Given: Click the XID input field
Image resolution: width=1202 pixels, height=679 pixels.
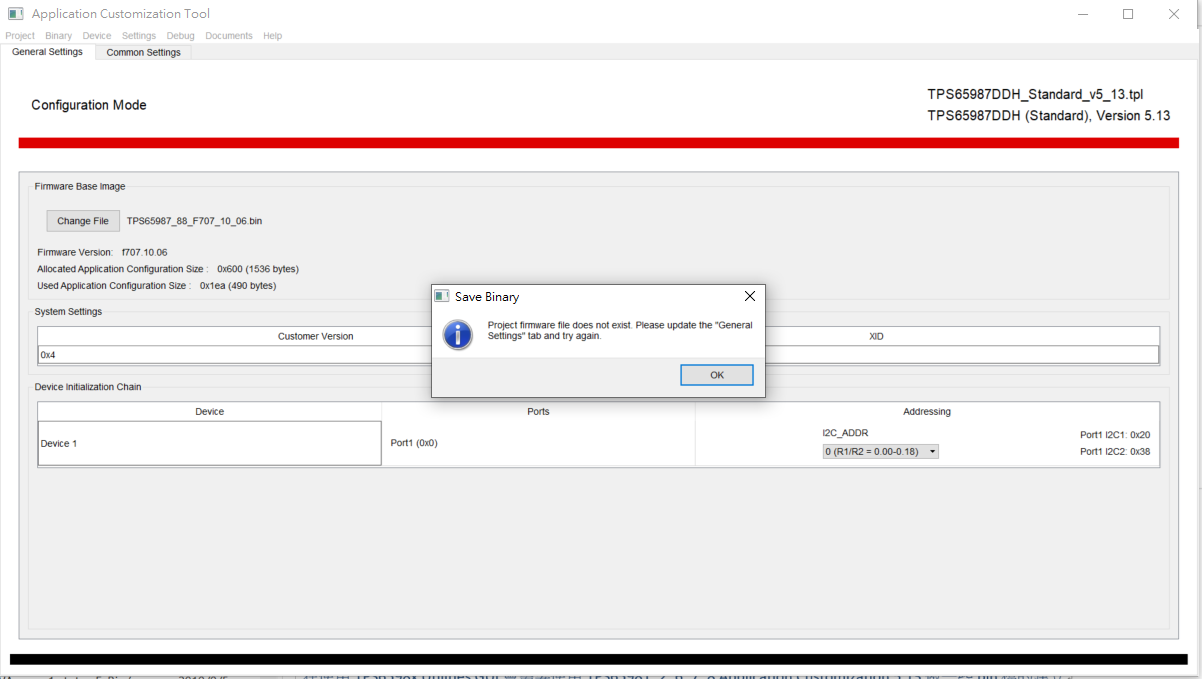Looking at the screenshot, I should (x=962, y=355).
